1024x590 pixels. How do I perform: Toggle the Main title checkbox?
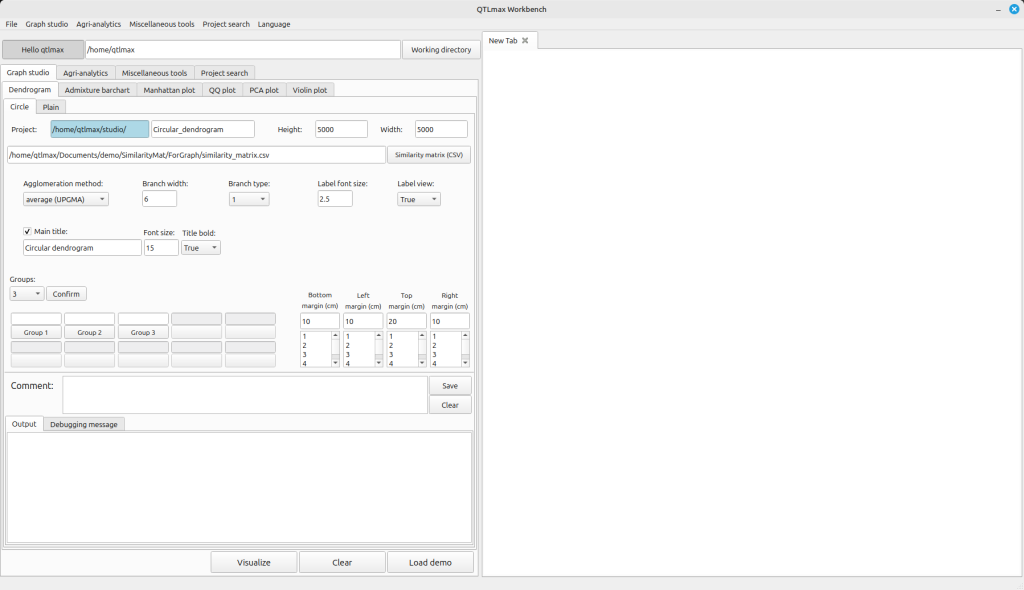27,232
